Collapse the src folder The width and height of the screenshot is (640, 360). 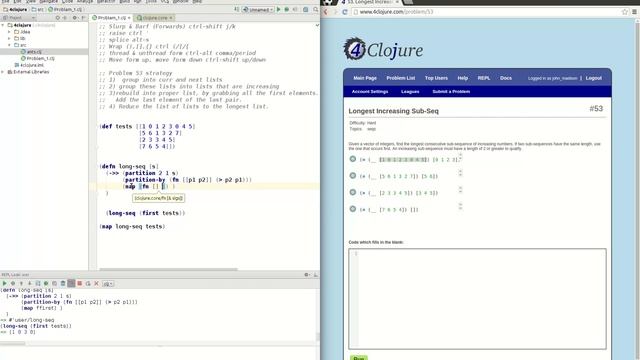tap(9, 45)
